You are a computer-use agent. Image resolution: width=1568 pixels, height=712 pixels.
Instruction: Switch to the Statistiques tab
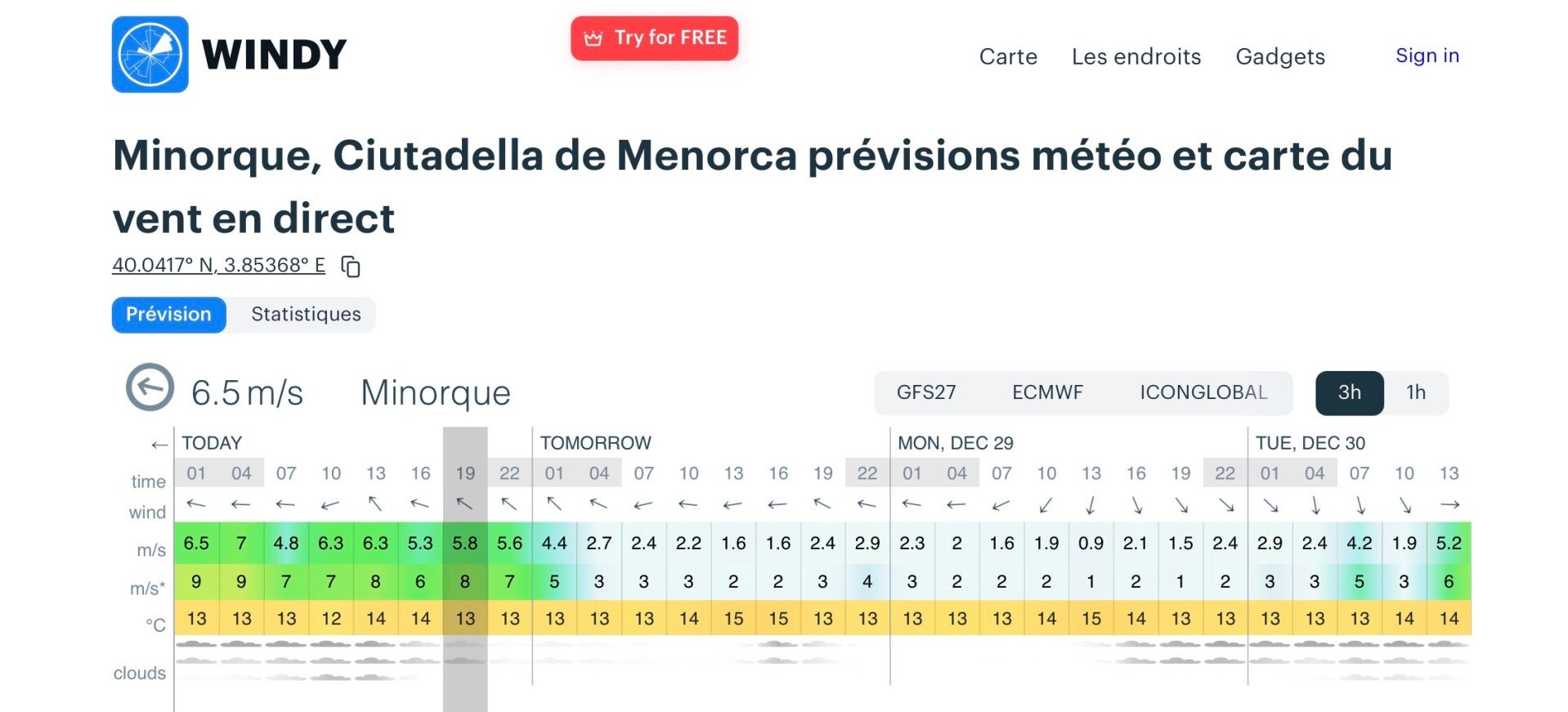tap(306, 315)
